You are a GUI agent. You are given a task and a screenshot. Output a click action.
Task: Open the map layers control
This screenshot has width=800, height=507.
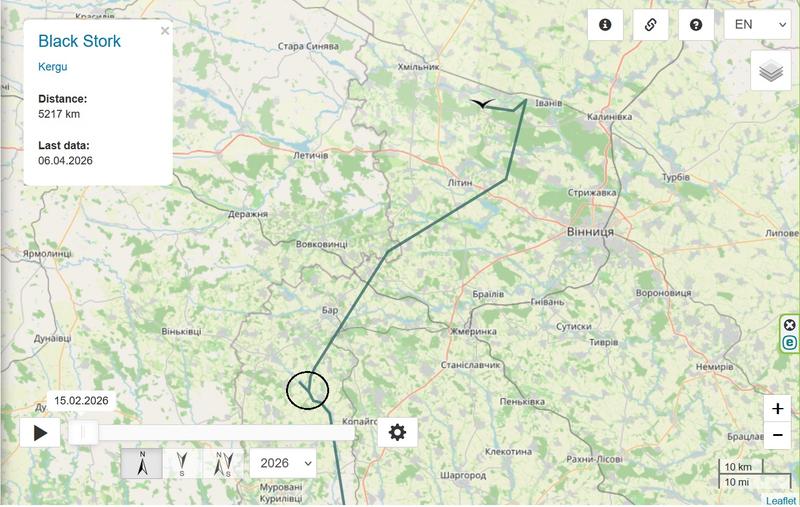(x=771, y=71)
